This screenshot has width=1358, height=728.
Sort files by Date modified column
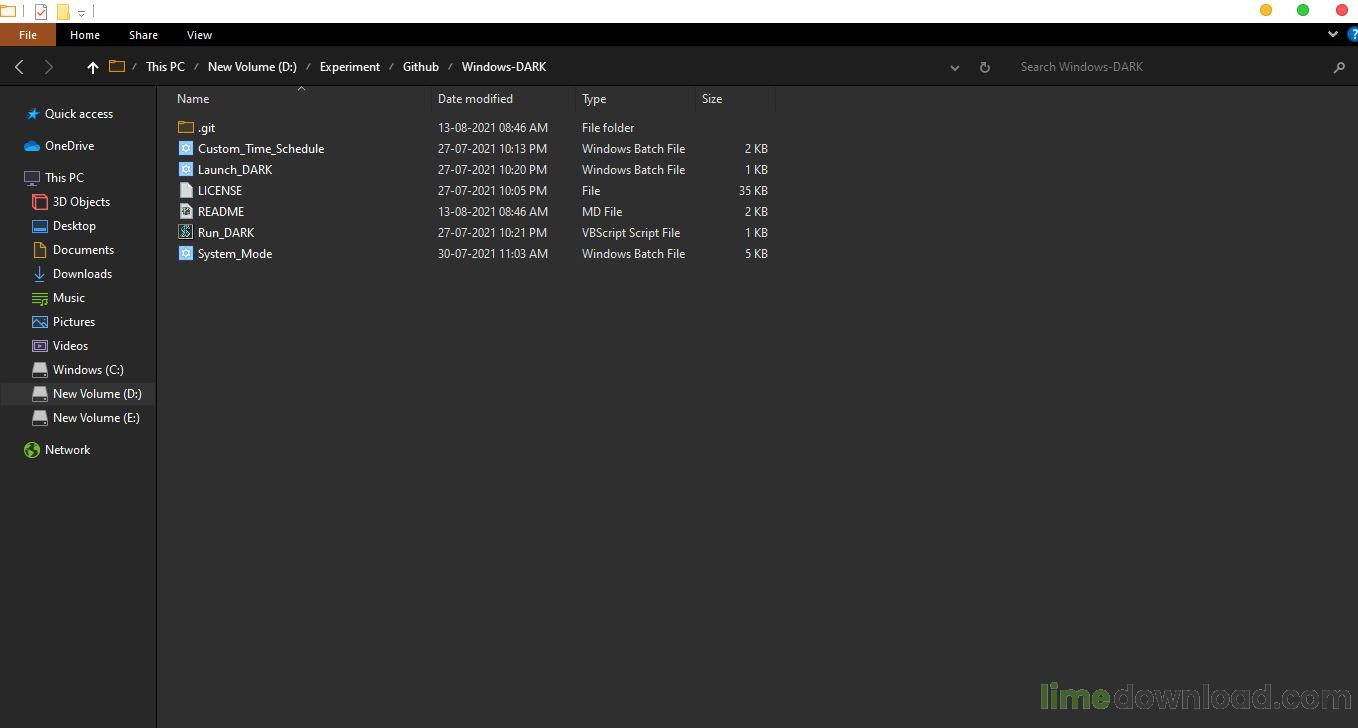475,99
